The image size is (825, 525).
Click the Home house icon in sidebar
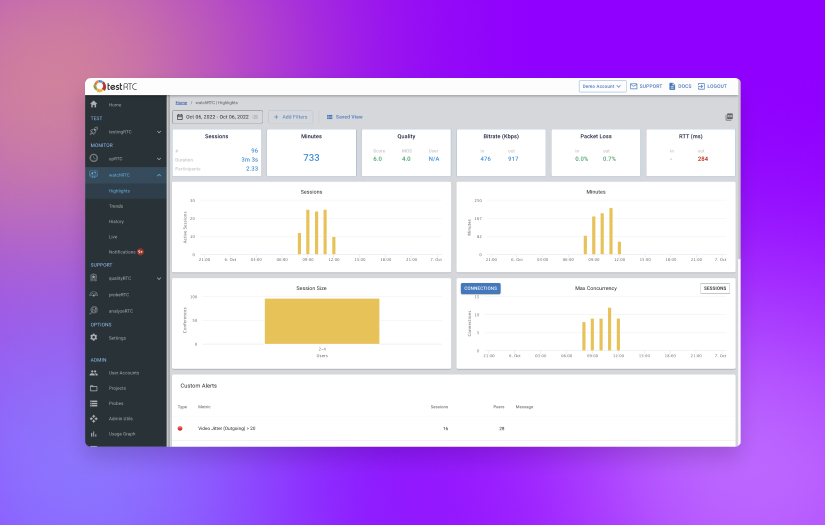tap(94, 104)
